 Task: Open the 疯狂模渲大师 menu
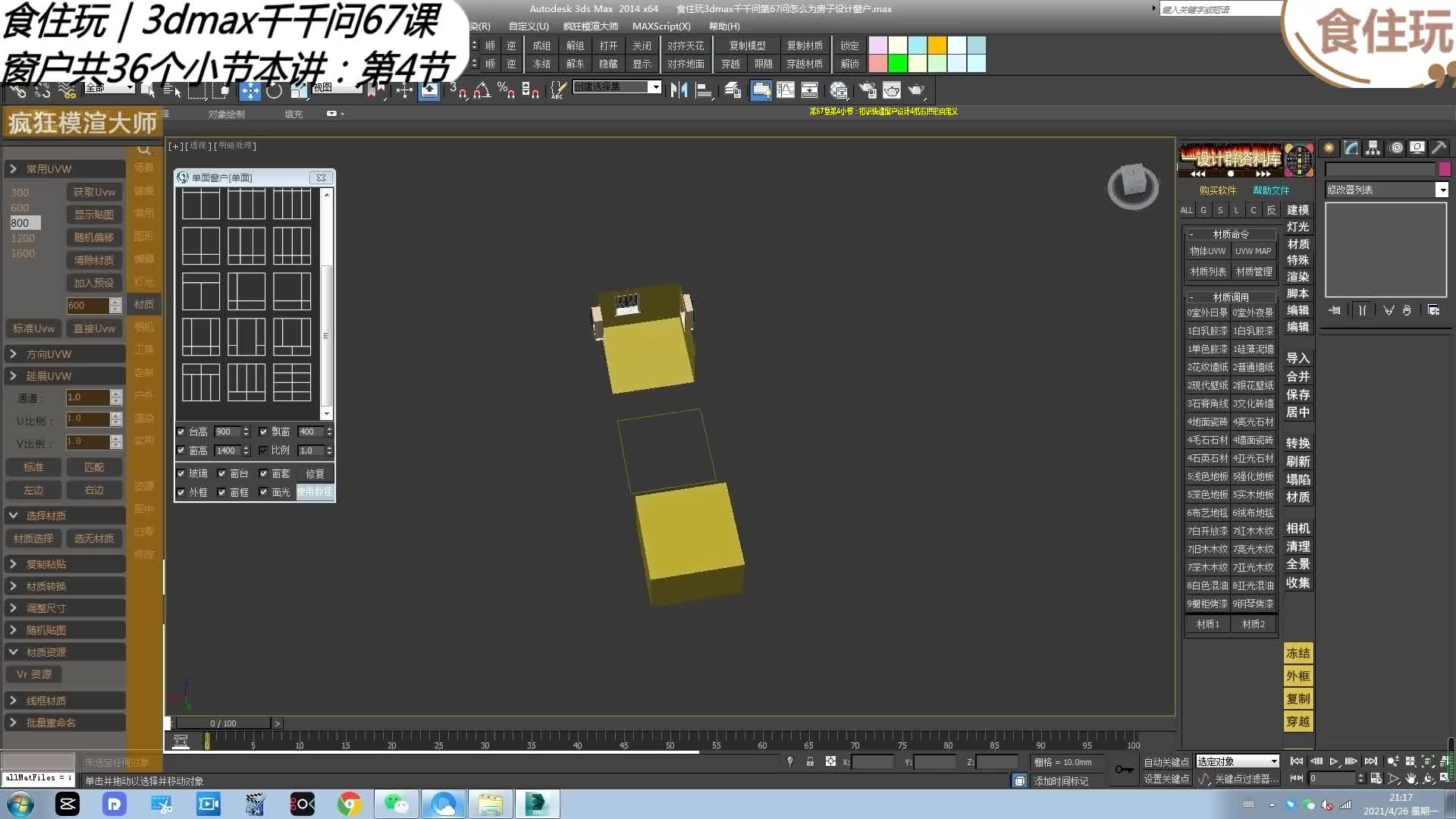[589, 26]
